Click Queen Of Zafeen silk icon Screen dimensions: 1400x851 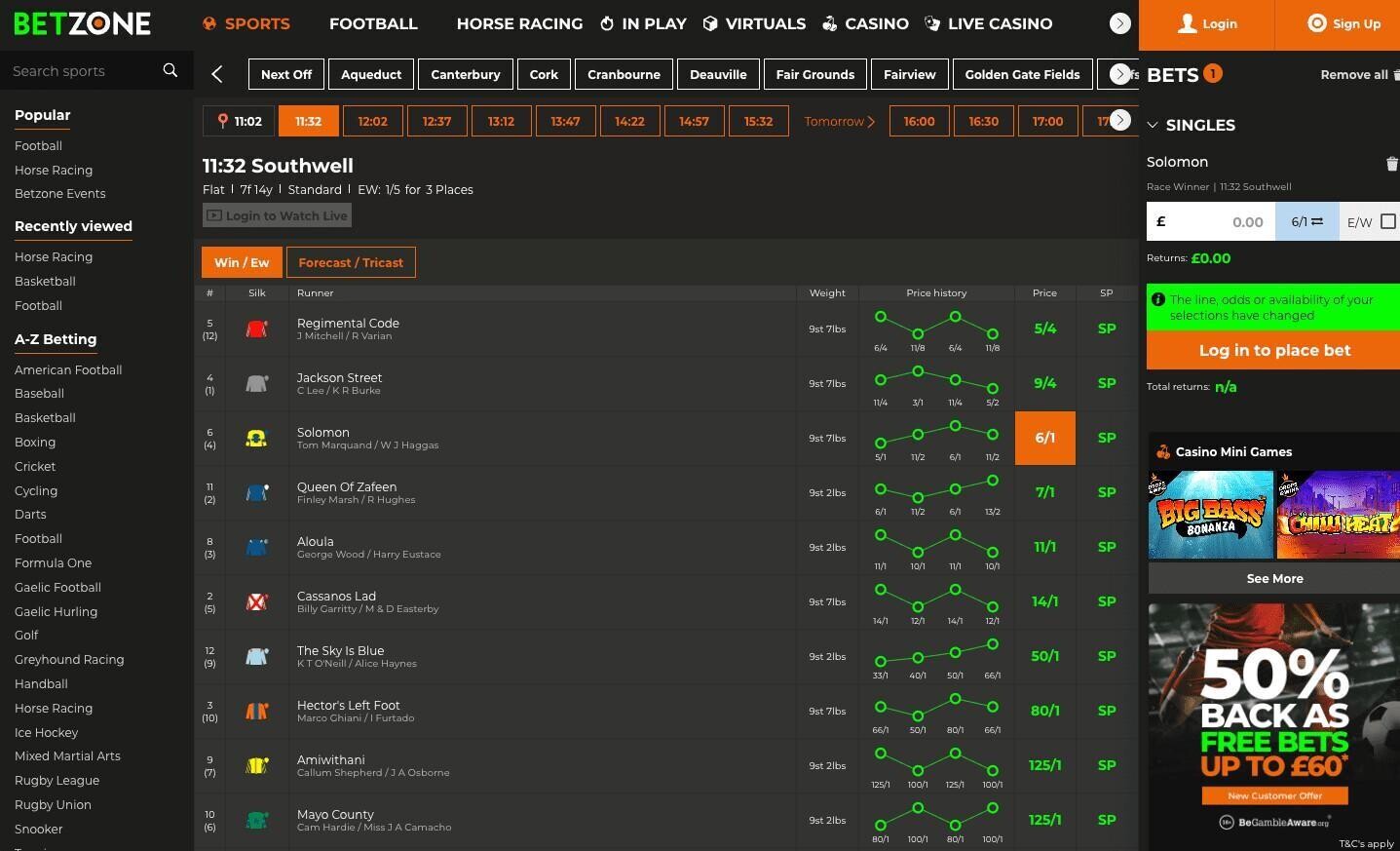257,493
